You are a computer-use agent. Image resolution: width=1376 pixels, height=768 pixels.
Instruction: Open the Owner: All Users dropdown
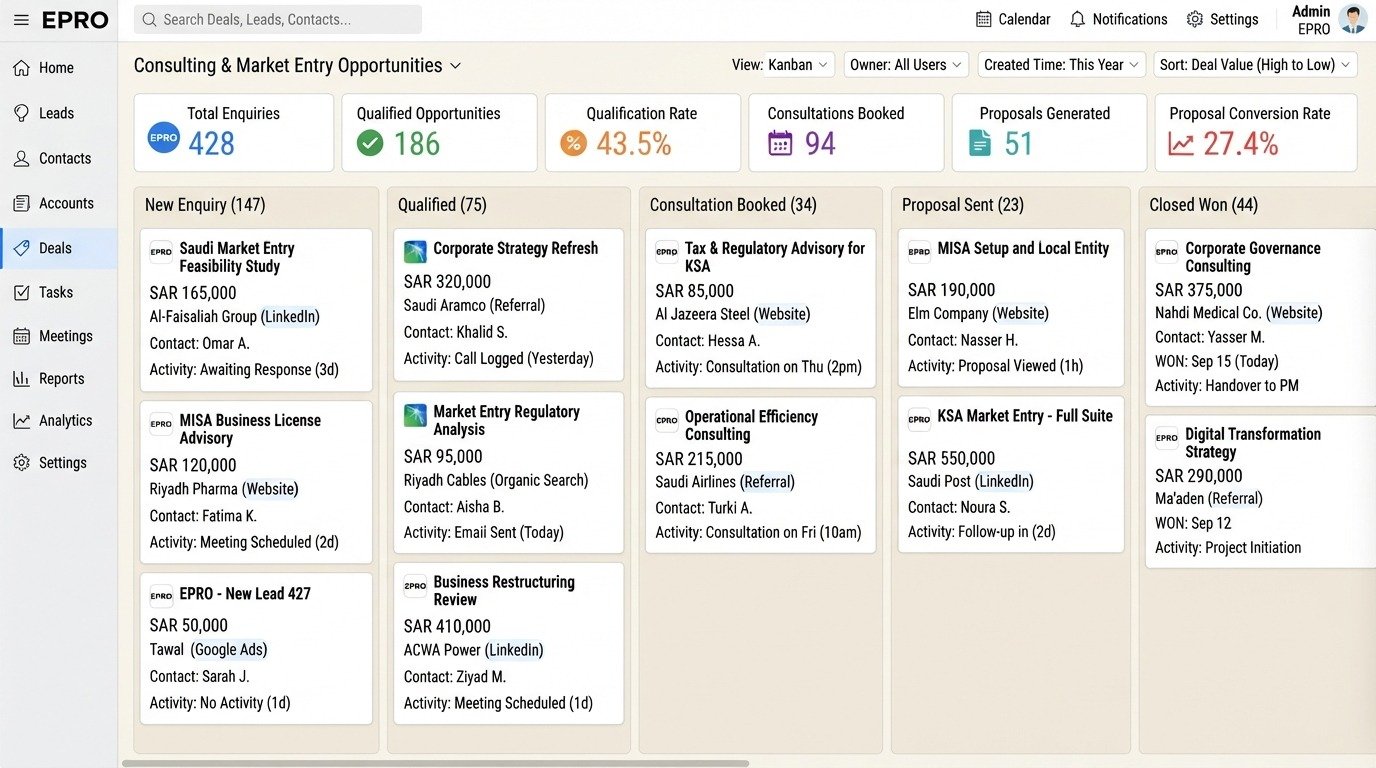click(x=906, y=65)
